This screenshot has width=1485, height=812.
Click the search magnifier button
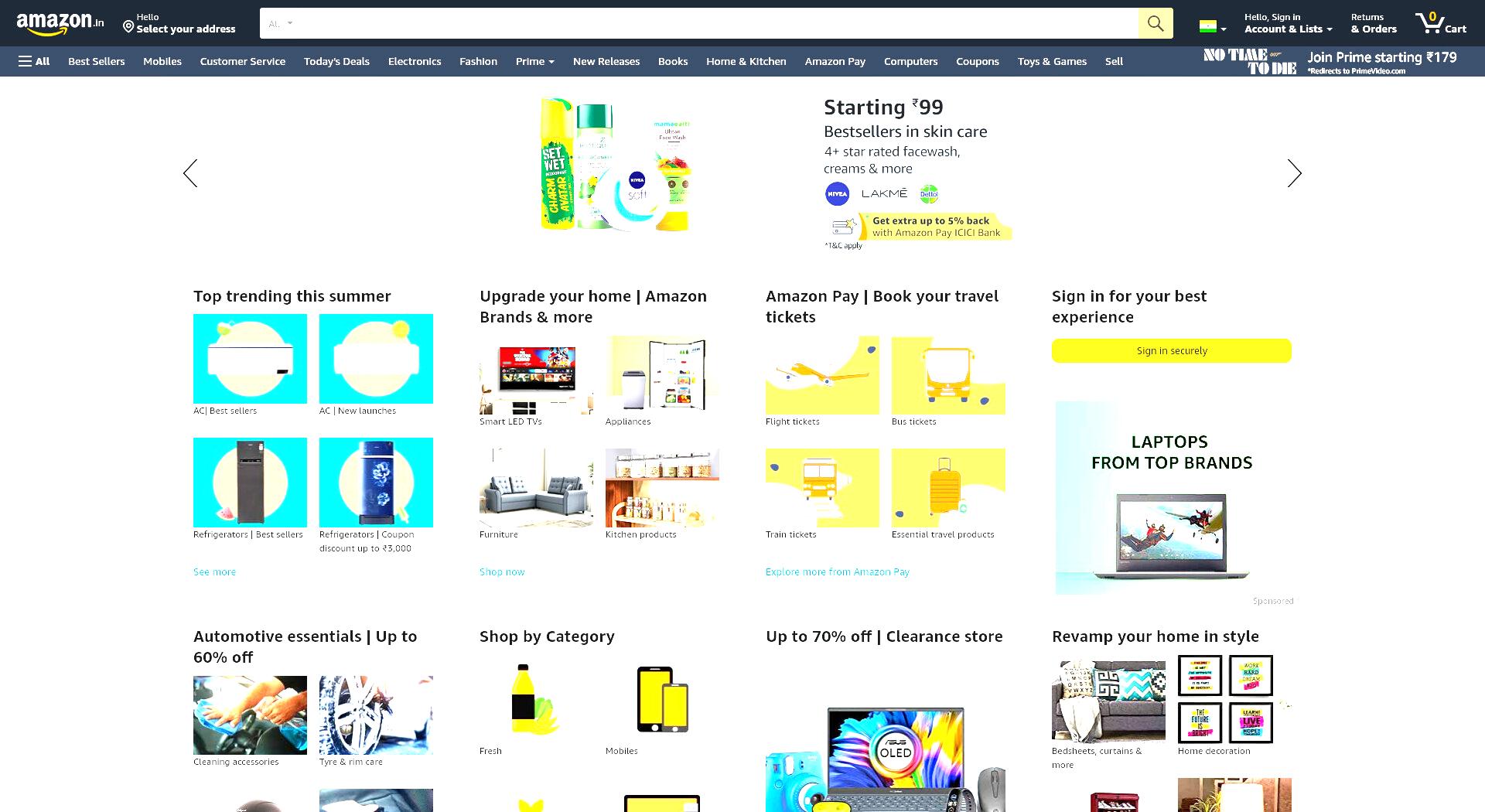[x=1156, y=23]
